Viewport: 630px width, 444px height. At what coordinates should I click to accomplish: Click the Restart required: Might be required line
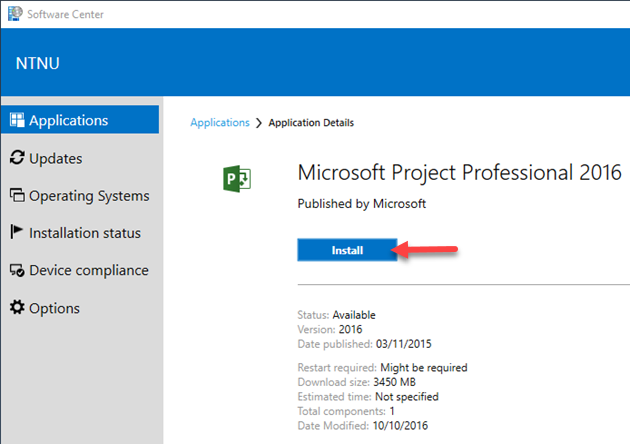click(x=382, y=368)
